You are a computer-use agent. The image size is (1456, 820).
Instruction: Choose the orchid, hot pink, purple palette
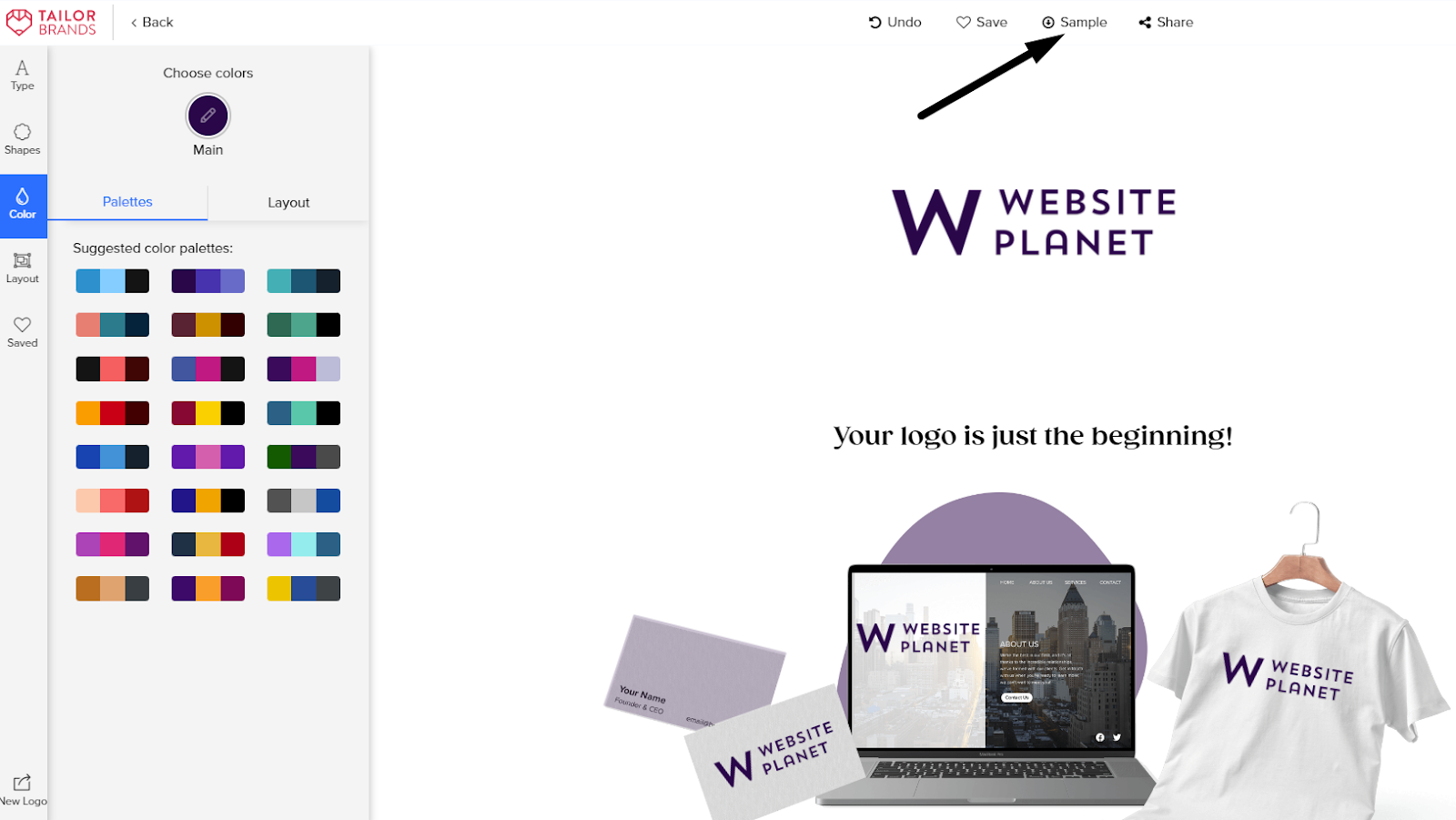point(113,544)
